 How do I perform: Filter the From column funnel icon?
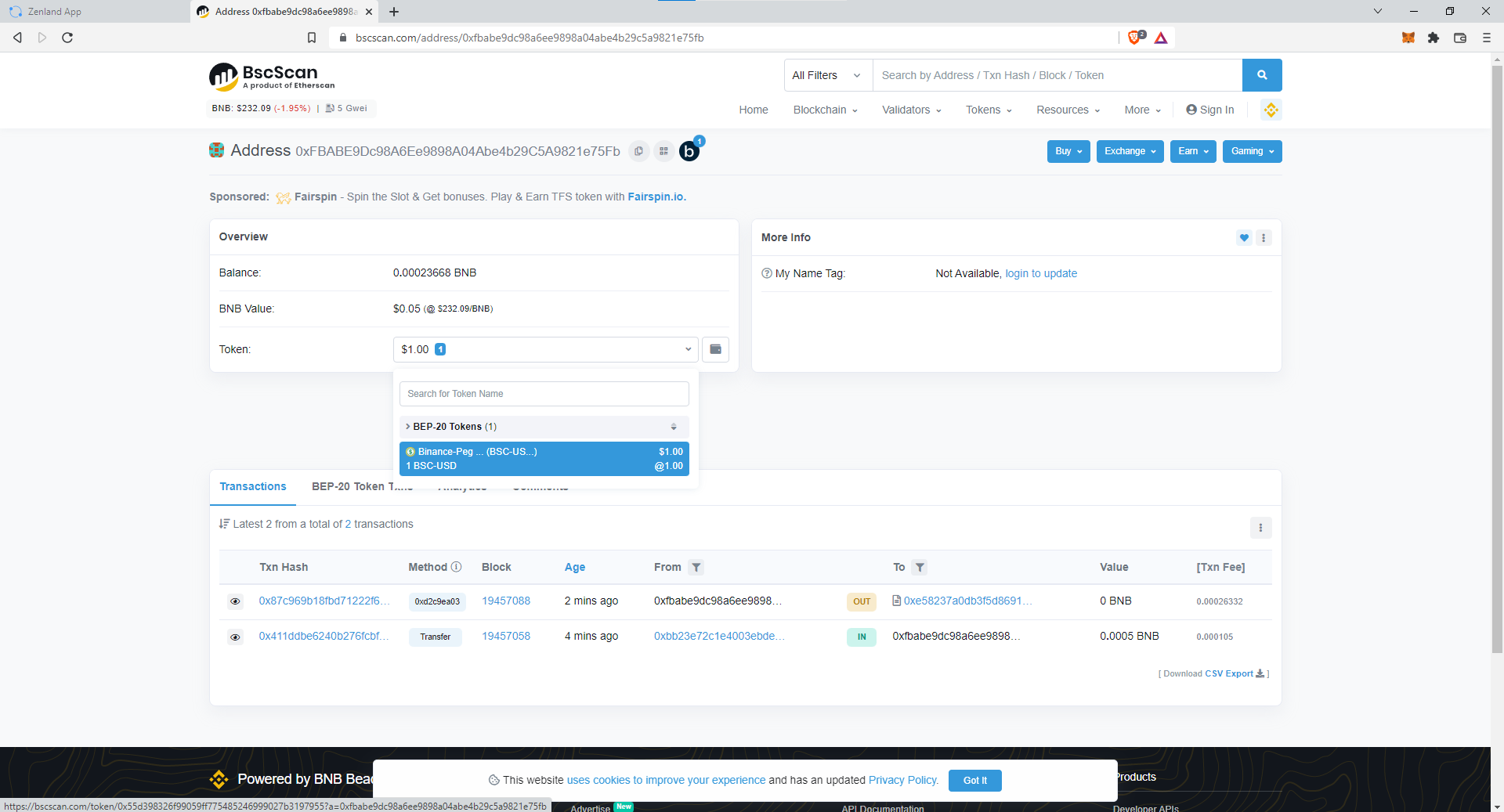click(696, 567)
